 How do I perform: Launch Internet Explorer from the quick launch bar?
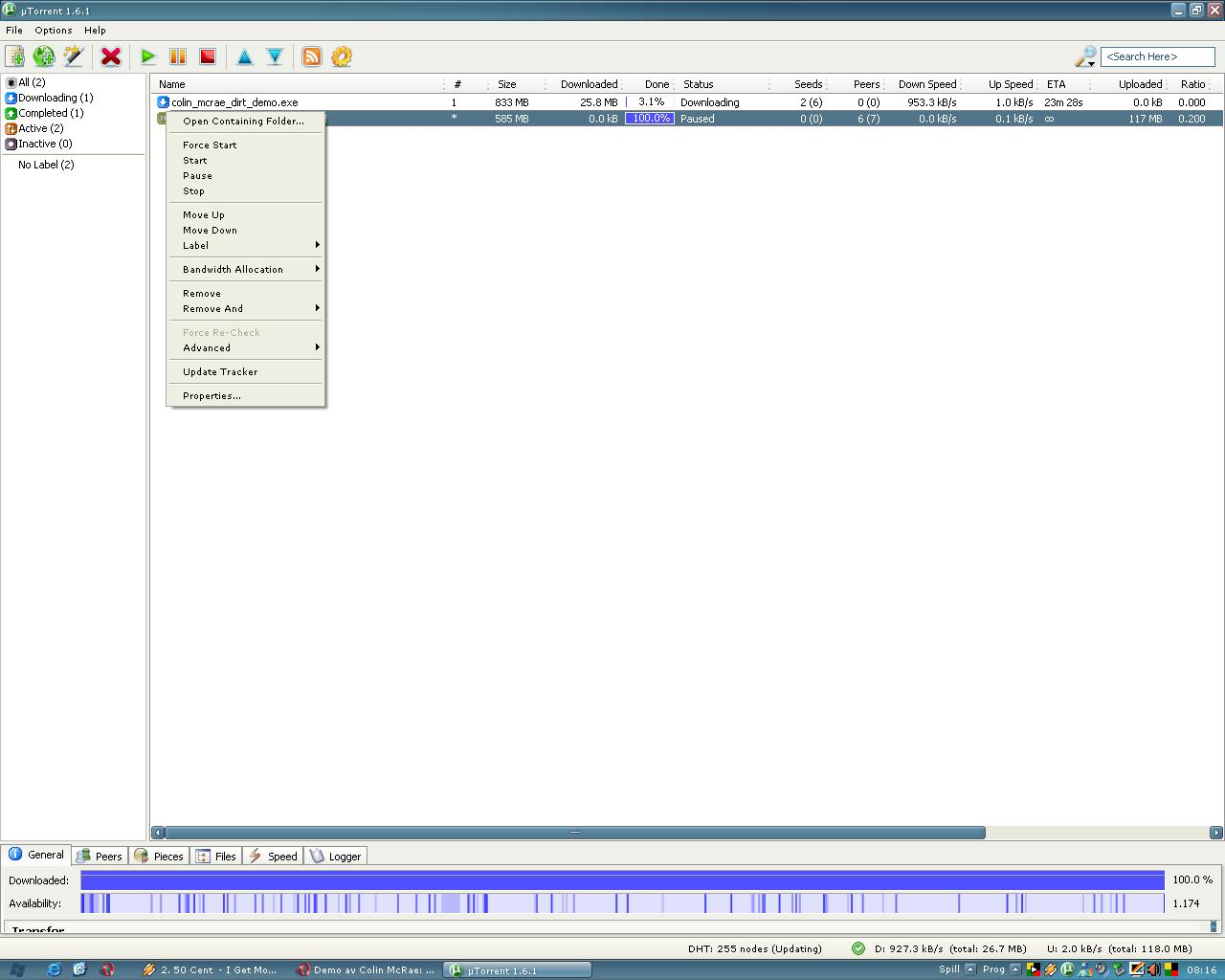[54, 969]
